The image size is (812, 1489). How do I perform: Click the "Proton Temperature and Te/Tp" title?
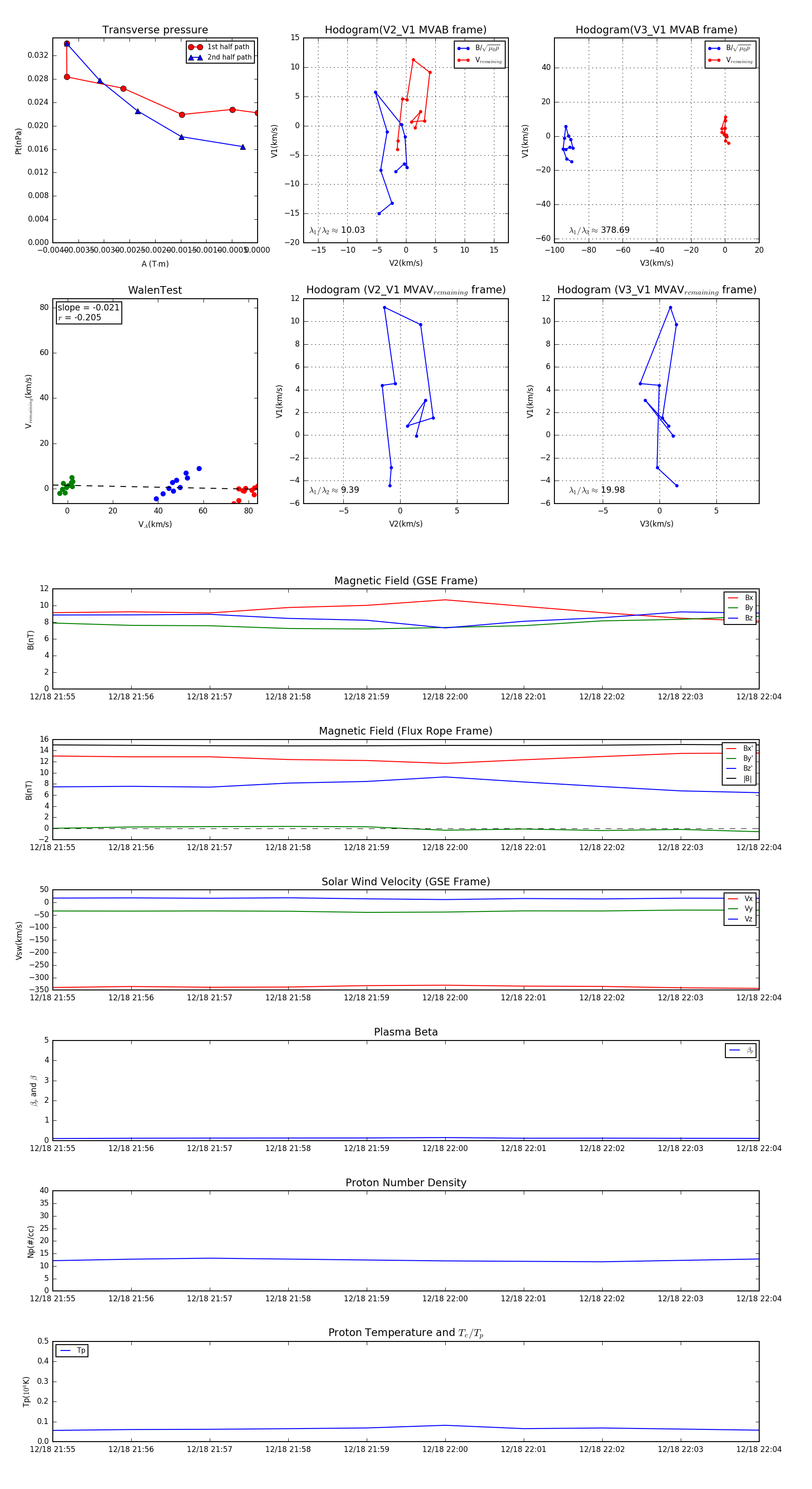(406, 1333)
